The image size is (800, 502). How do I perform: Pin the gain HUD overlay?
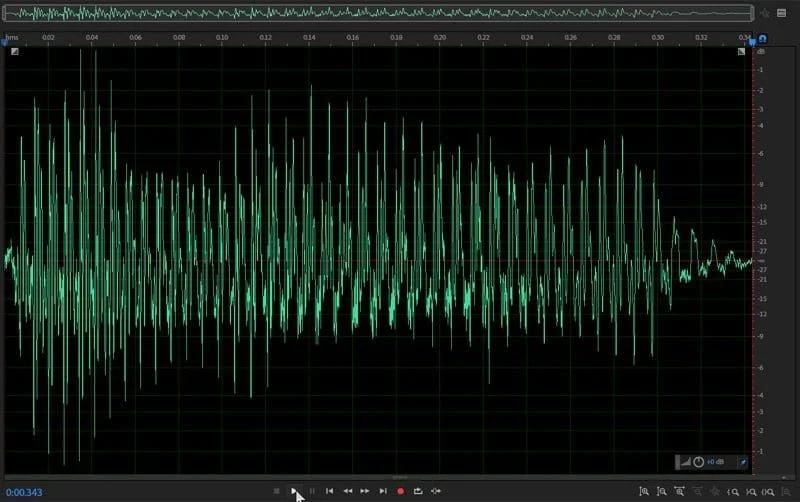pyautogui.click(x=743, y=462)
